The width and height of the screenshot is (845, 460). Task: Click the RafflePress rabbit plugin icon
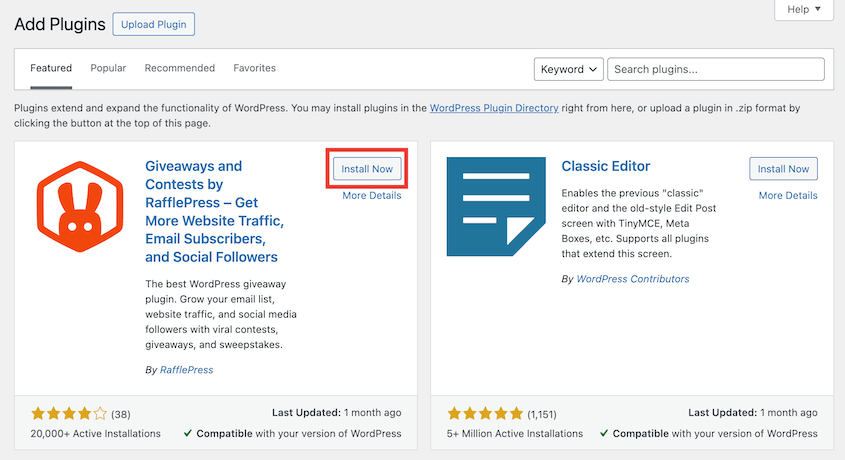80,206
